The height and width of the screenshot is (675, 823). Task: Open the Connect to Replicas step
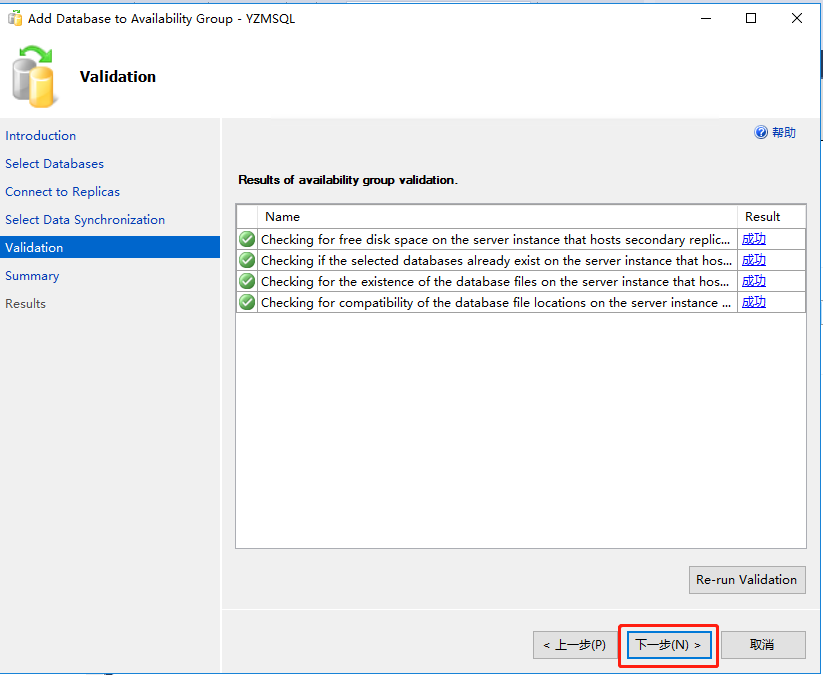tap(62, 192)
